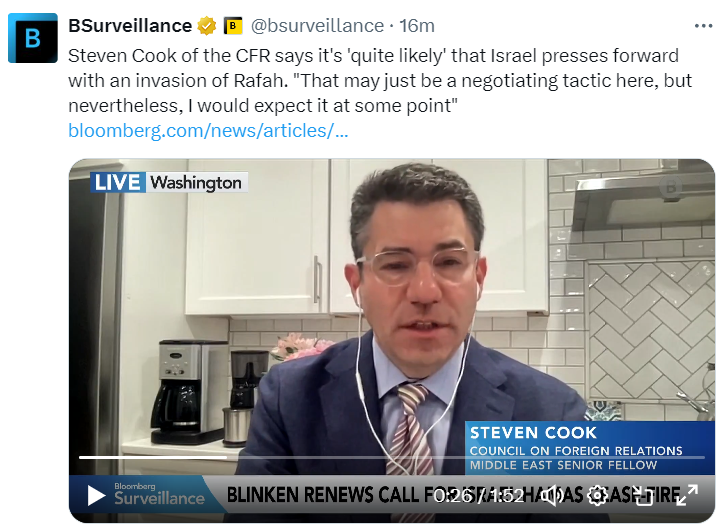Click the LIVE Washington label on video
Screen dimensions: 722x529
(169, 182)
